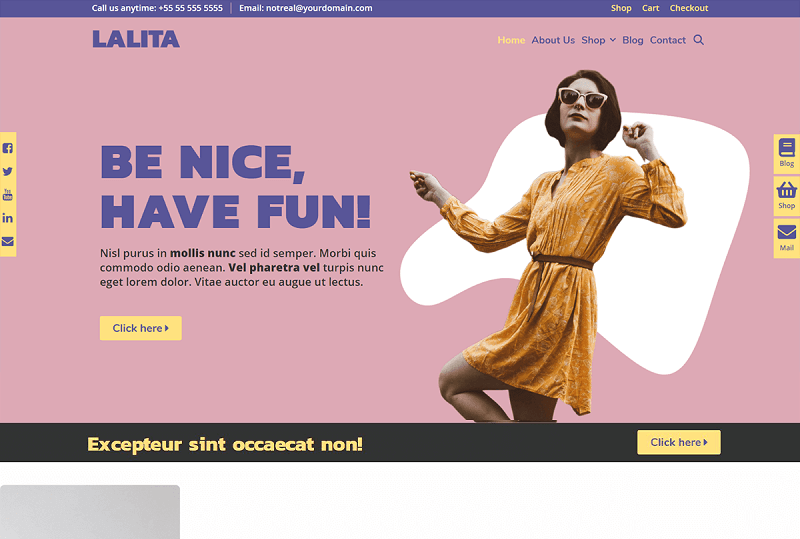Open the Facebook icon in left sidebar
800x539 pixels.
(x=8, y=149)
